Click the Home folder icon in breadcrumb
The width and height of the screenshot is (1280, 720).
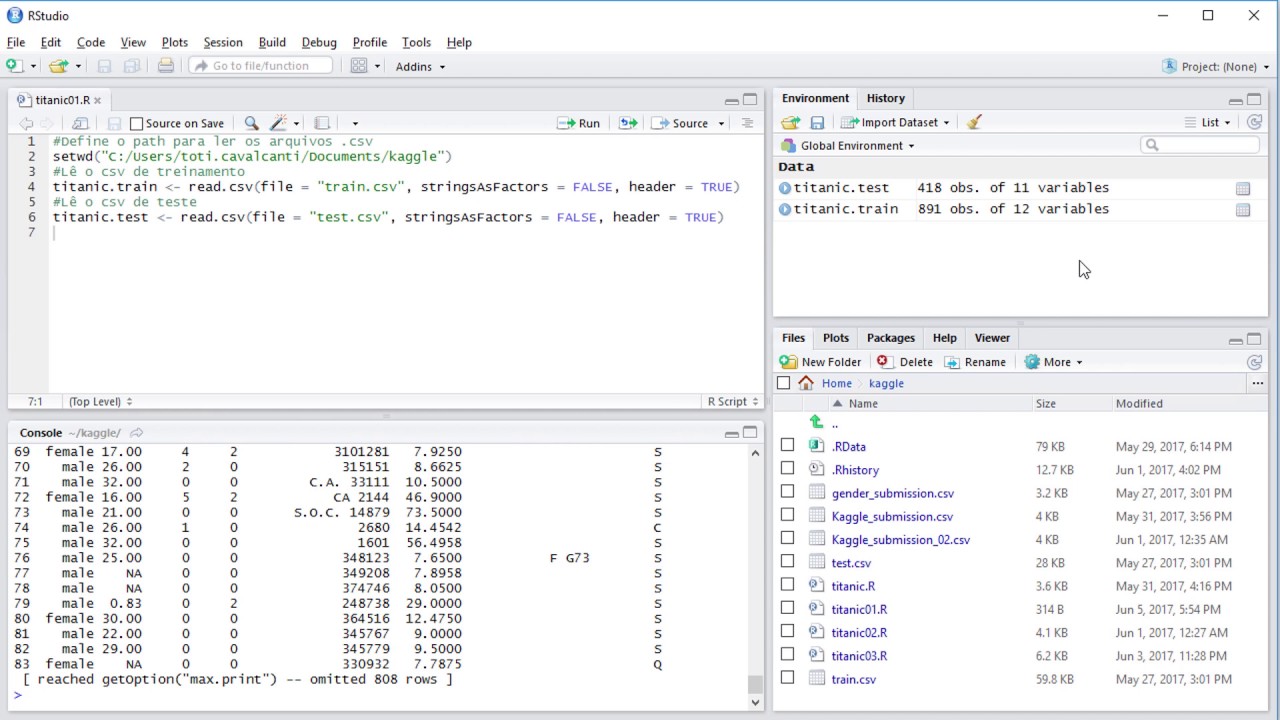pos(806,383)
